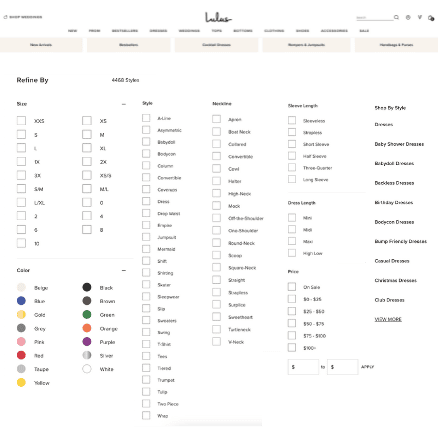The height and width of the screenshot is (438, 438).
Task: Open the DRESSES menu
Action: pyautogui.click(x=158, y=31)
